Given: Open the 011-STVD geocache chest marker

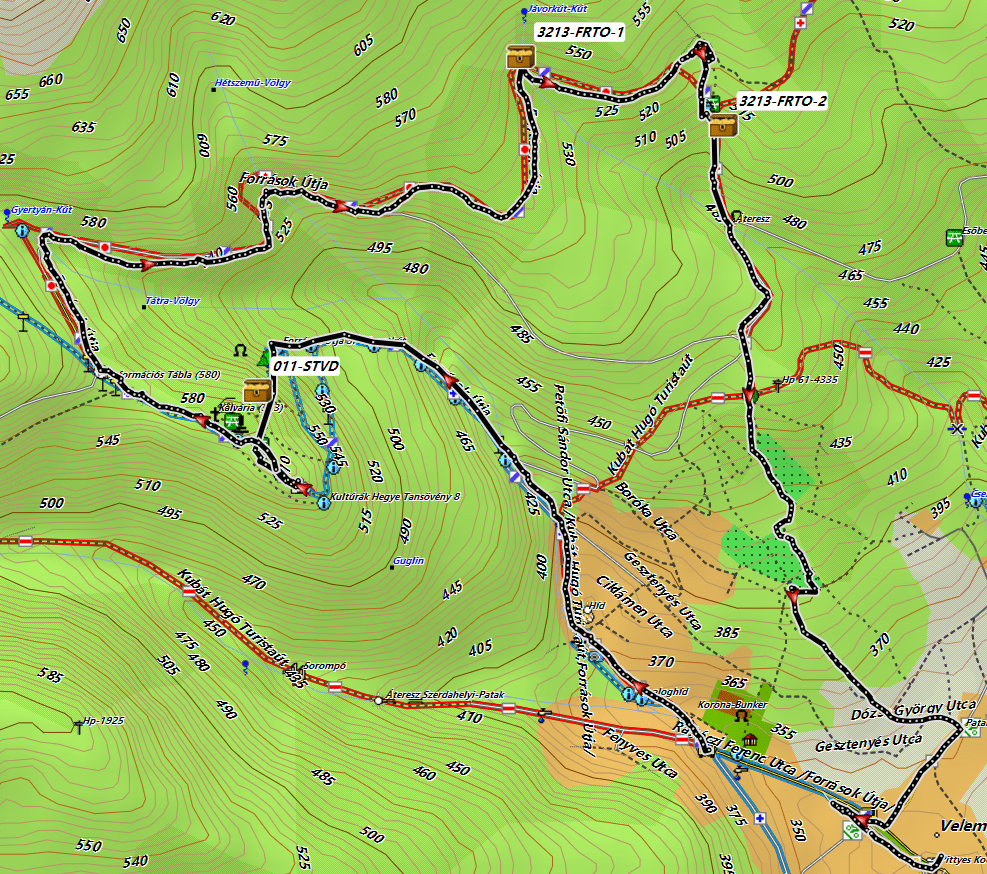Looking at the screenshot, I should click(x=257, y=390).
